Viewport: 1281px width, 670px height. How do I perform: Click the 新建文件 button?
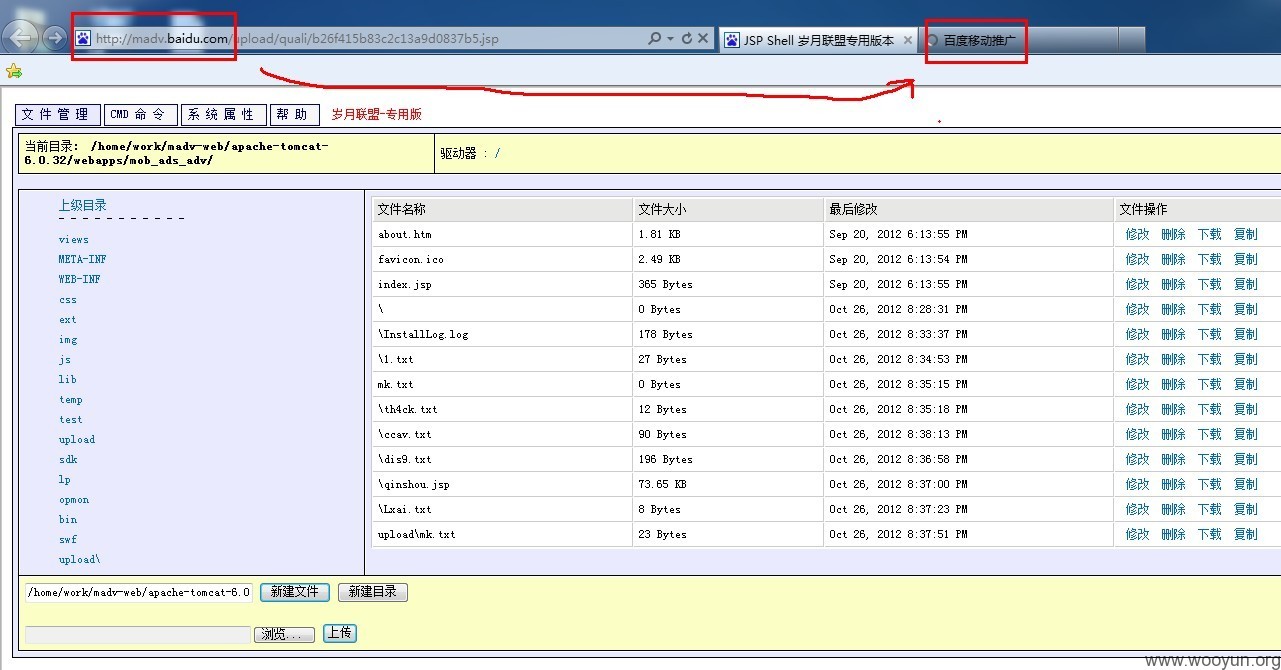pos(295,592)
